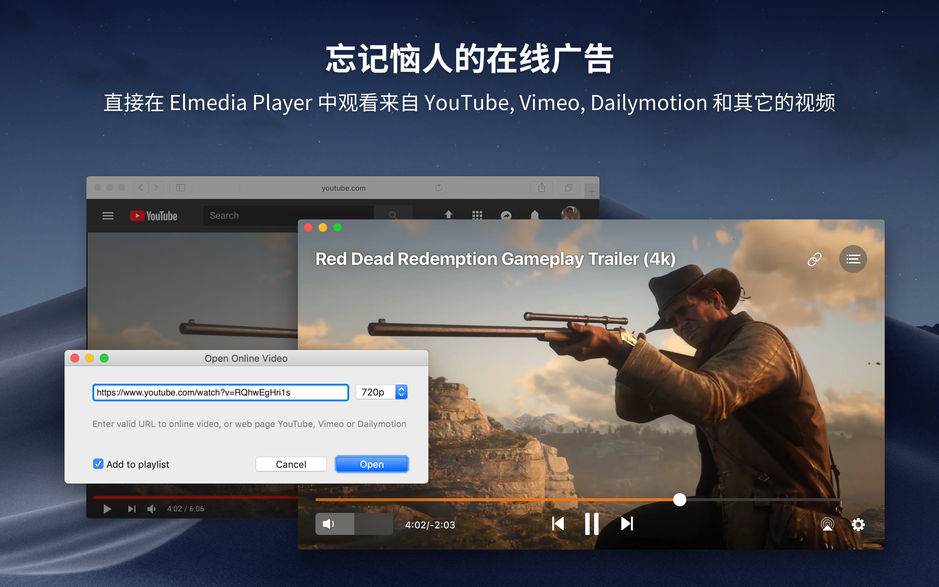The height and width of the screenshot is (587, 939).
Task: Skip to the next video
Action: pos(627,523)
